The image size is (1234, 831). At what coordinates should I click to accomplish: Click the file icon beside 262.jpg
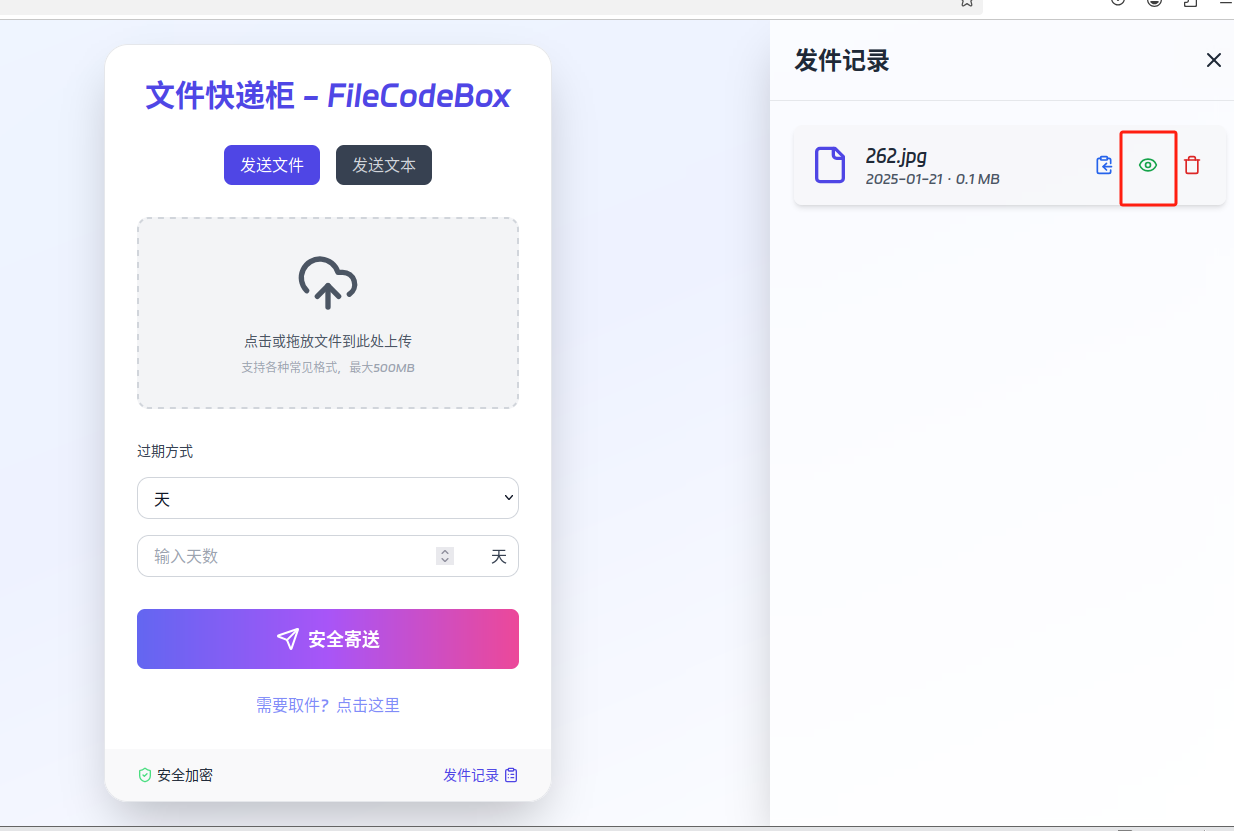830,165
